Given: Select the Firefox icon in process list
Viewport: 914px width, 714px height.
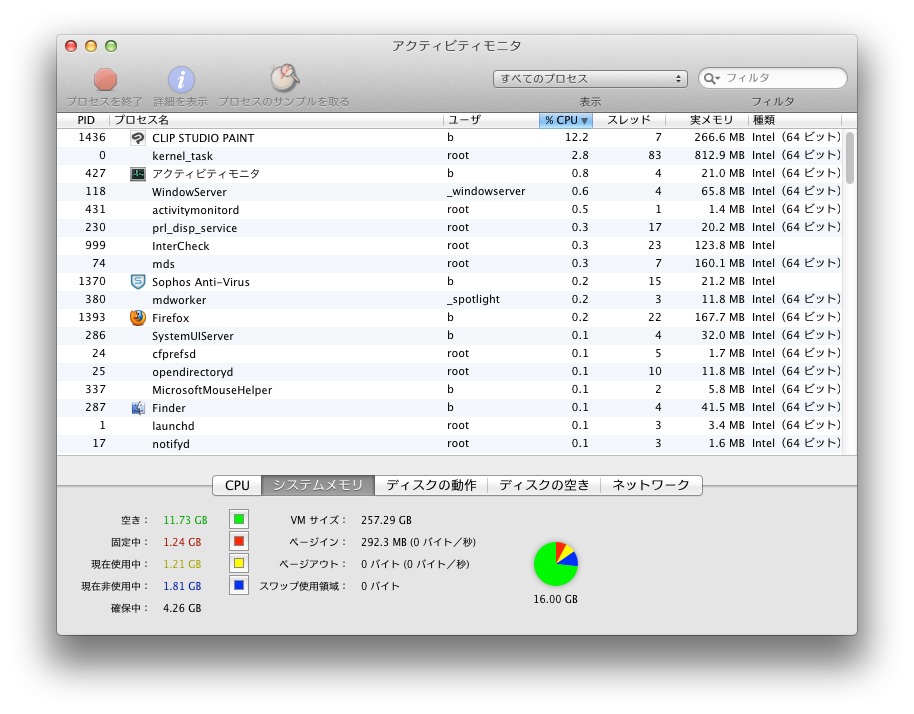Looking at the screenshot, I should click(138, 318).
